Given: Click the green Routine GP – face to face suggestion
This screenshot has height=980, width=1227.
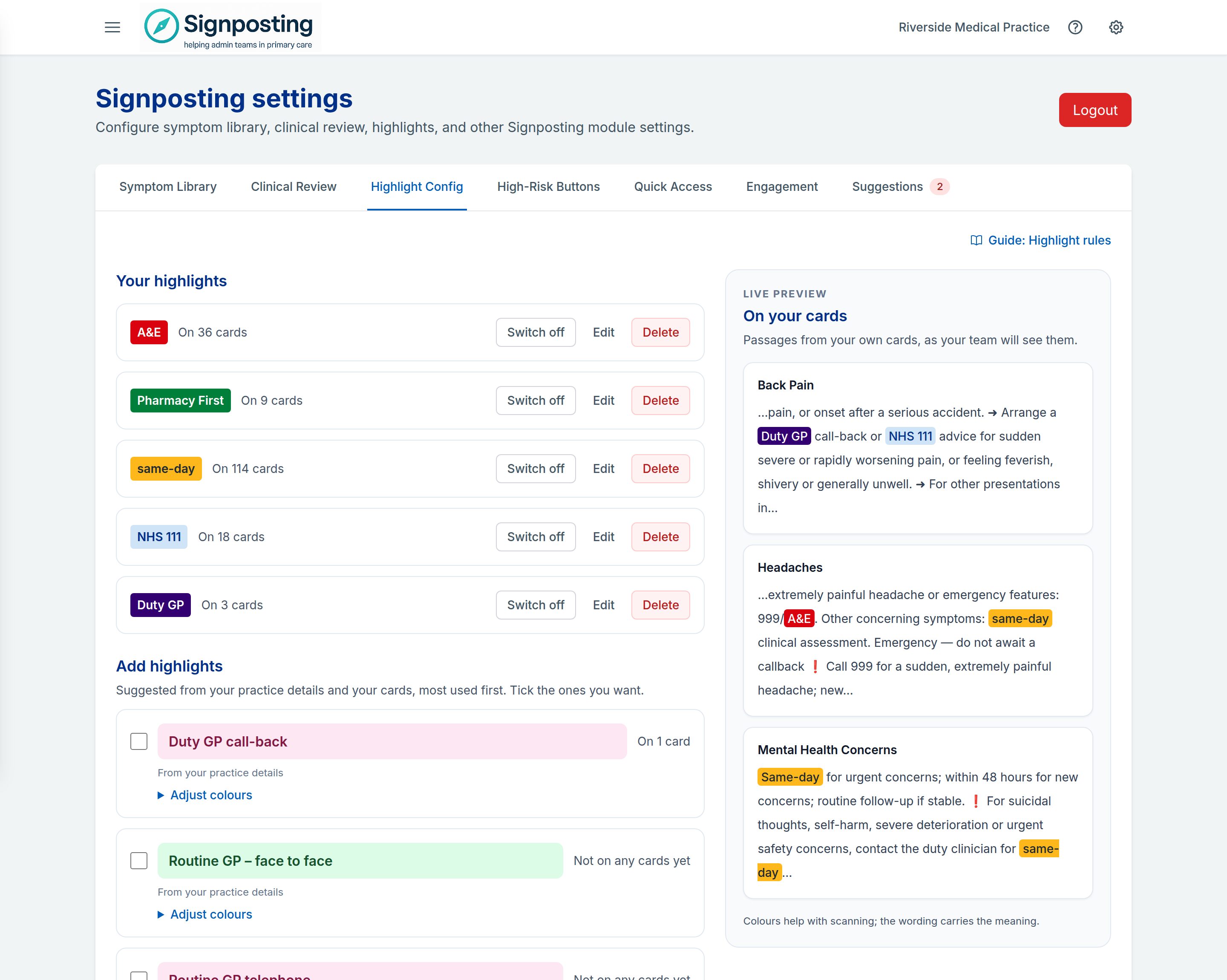Looking at the screenshot, I should 360,861.
